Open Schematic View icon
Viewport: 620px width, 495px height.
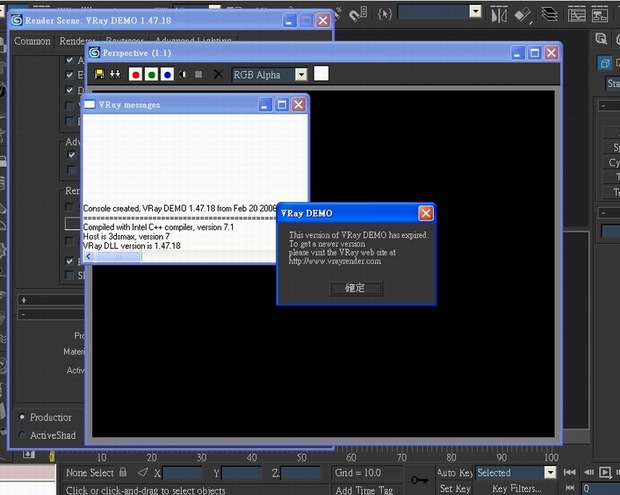point(600,15)
